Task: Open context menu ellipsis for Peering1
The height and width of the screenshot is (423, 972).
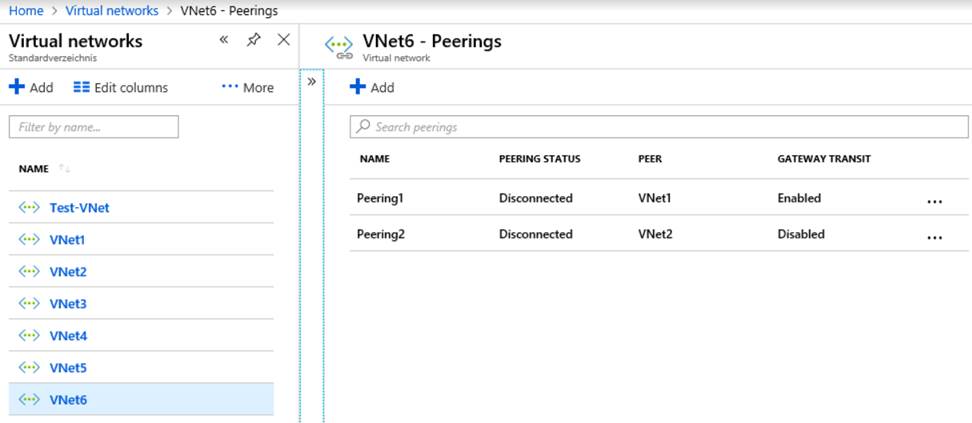Action: coord(935,202)
